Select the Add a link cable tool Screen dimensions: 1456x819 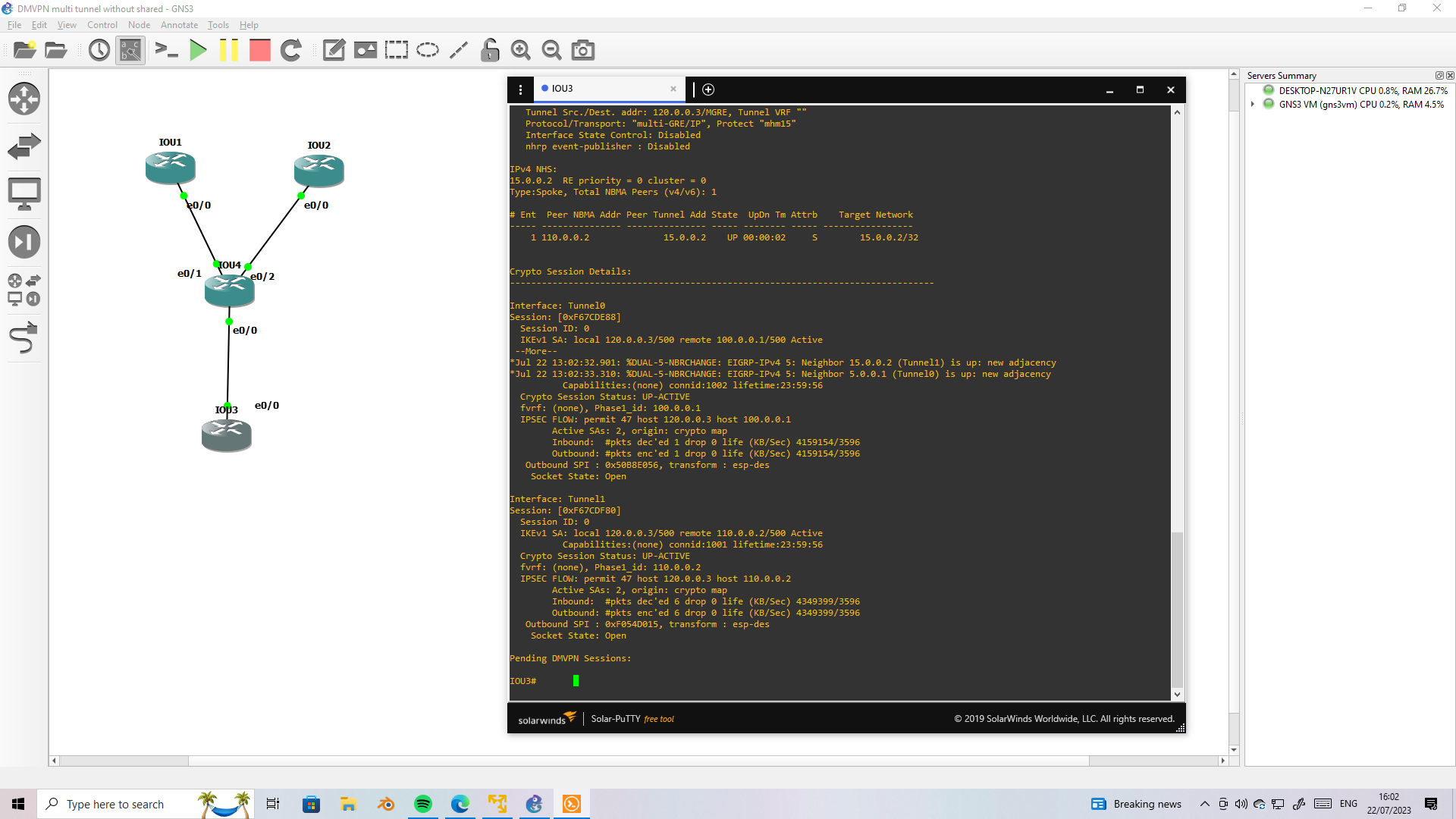point(24,338)
